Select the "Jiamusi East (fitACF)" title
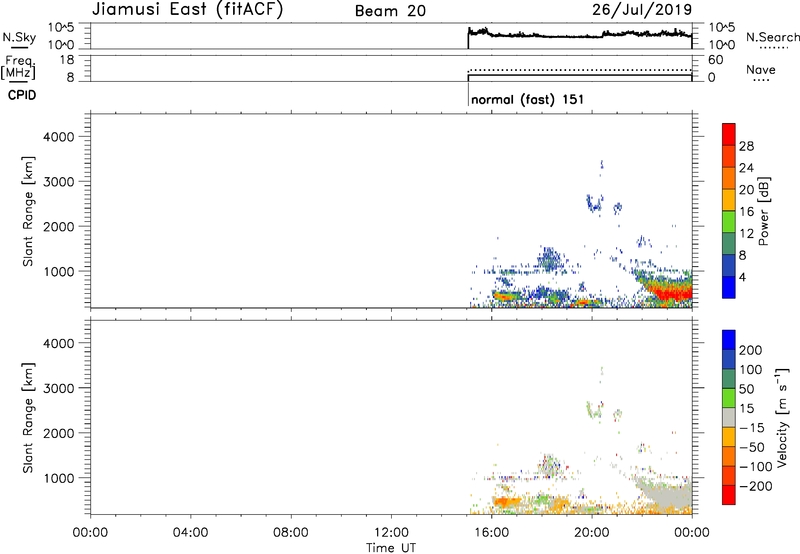The width and height of the screenshot is (800, 554). coord(187,9)
